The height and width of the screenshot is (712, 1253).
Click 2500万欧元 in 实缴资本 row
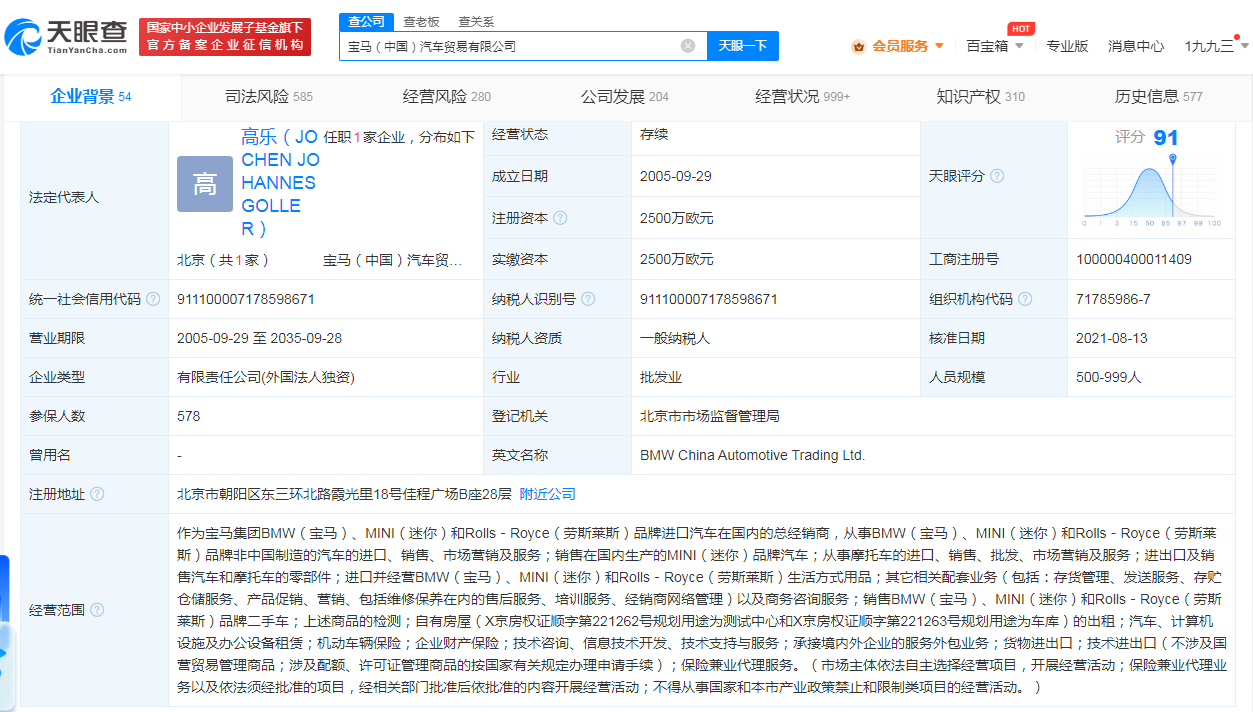click(x=677, y=260)
